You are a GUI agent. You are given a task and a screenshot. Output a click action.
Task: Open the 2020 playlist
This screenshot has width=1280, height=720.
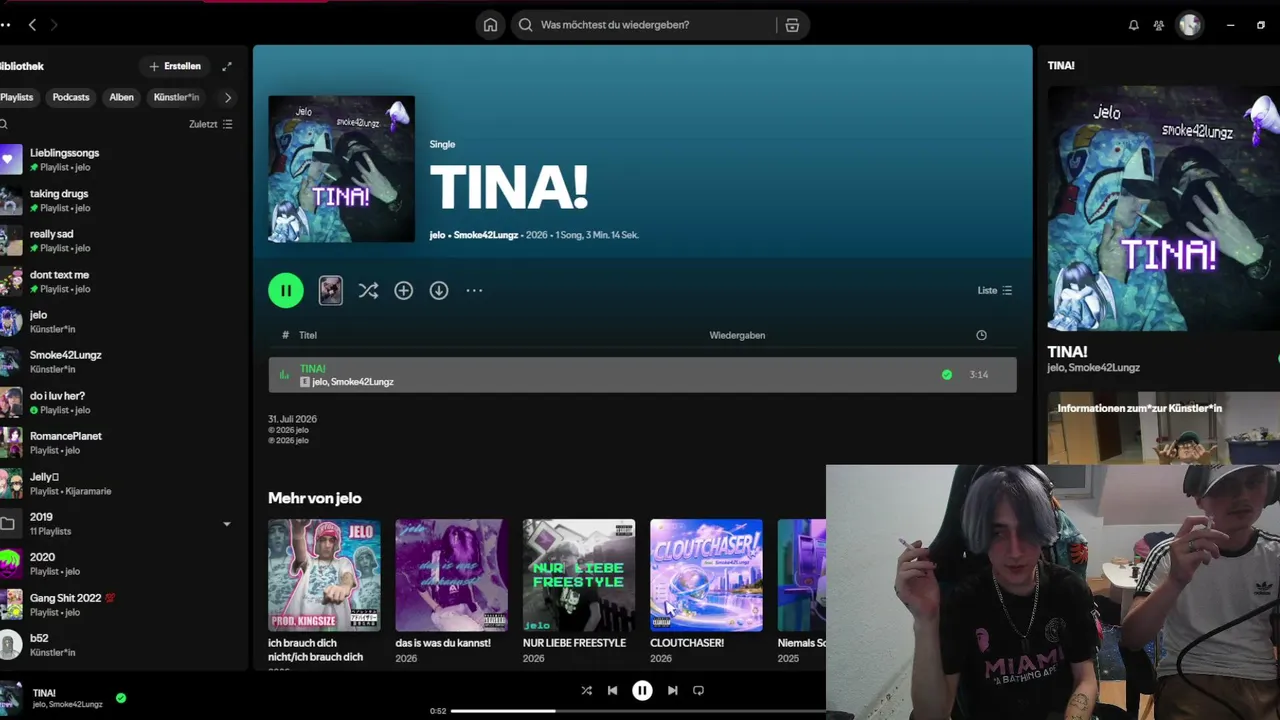click(x=120, y=563)
